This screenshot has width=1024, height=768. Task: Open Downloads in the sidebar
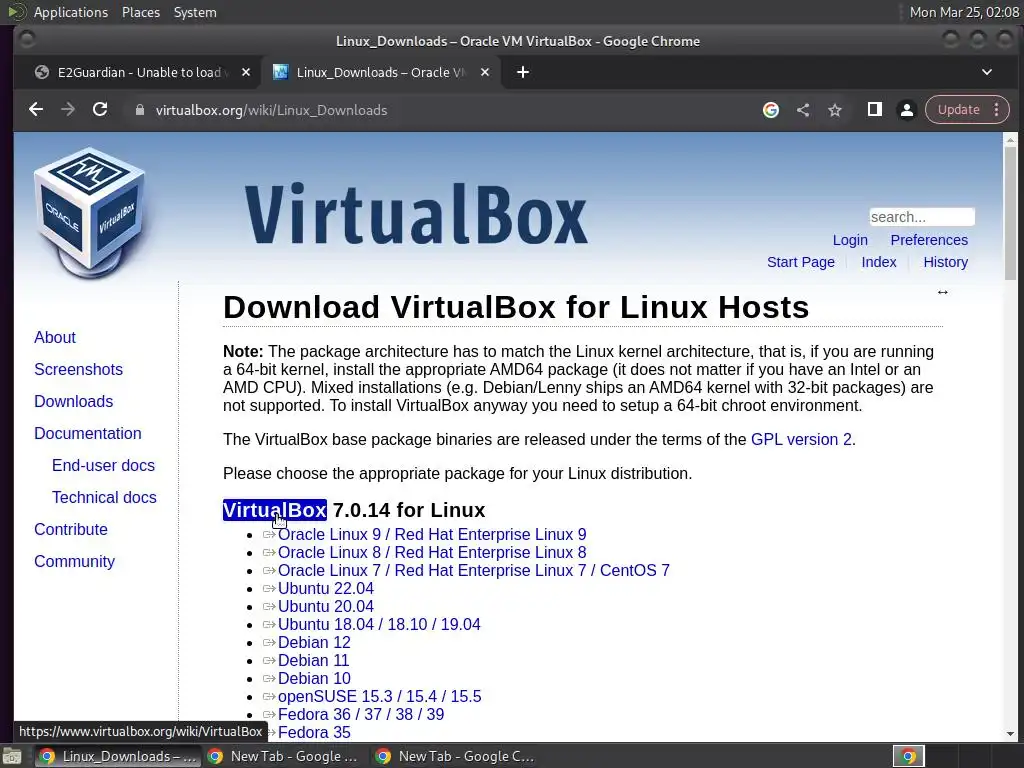pyautogui.click(x=73, y=402)
